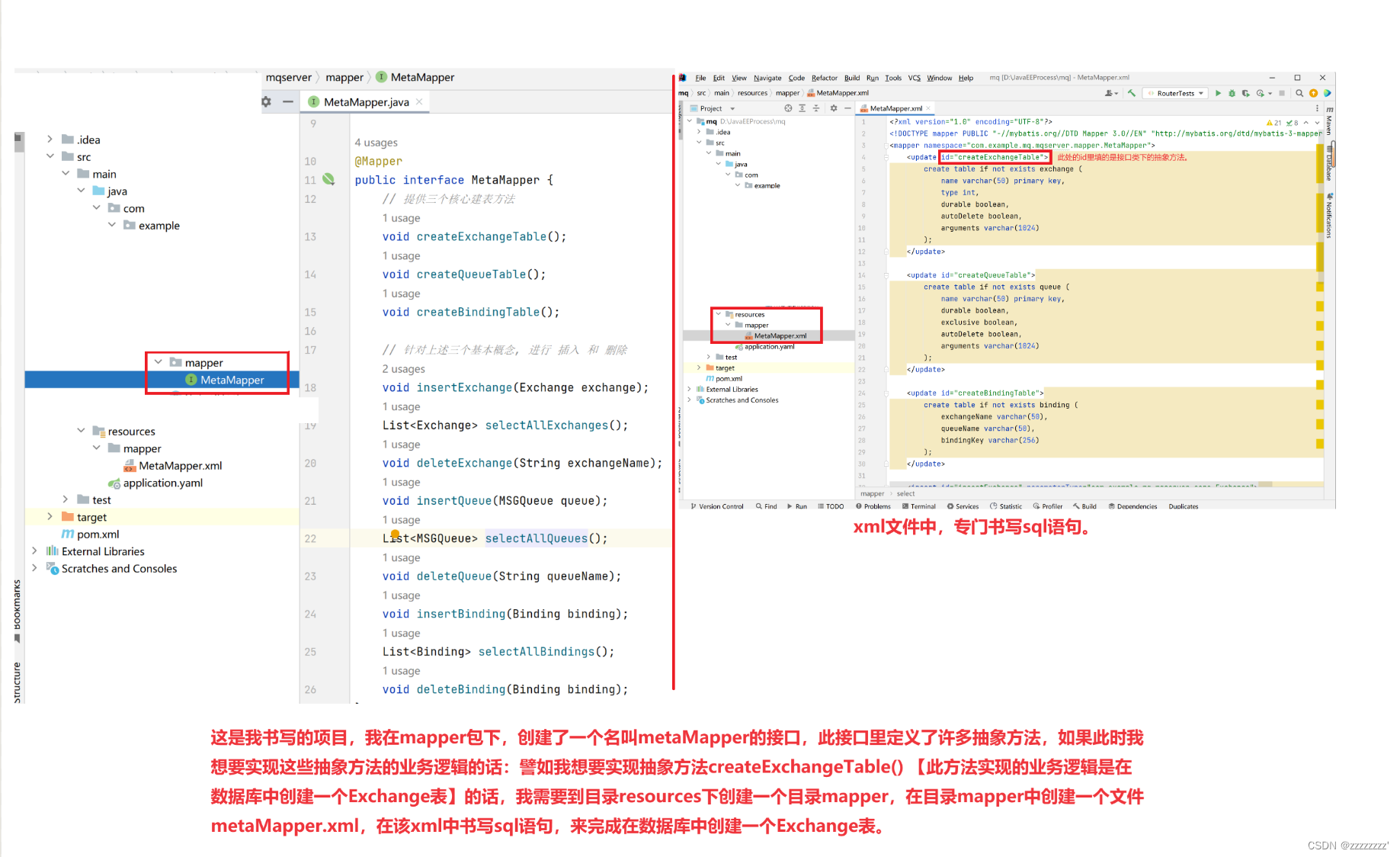The width and height of the screenshot is (1400, 857).
Task: Open the Services tool window
Action: tap(963, 506)
